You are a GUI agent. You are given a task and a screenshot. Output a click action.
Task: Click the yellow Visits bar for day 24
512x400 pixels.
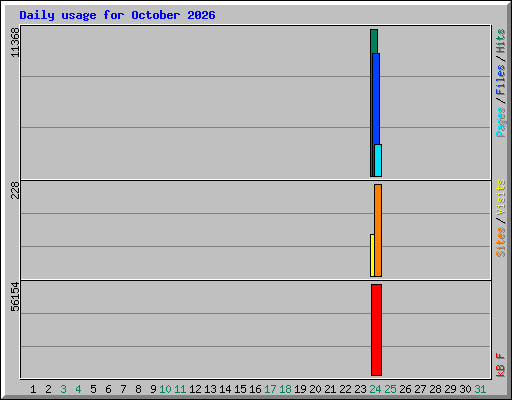point(372,255)
